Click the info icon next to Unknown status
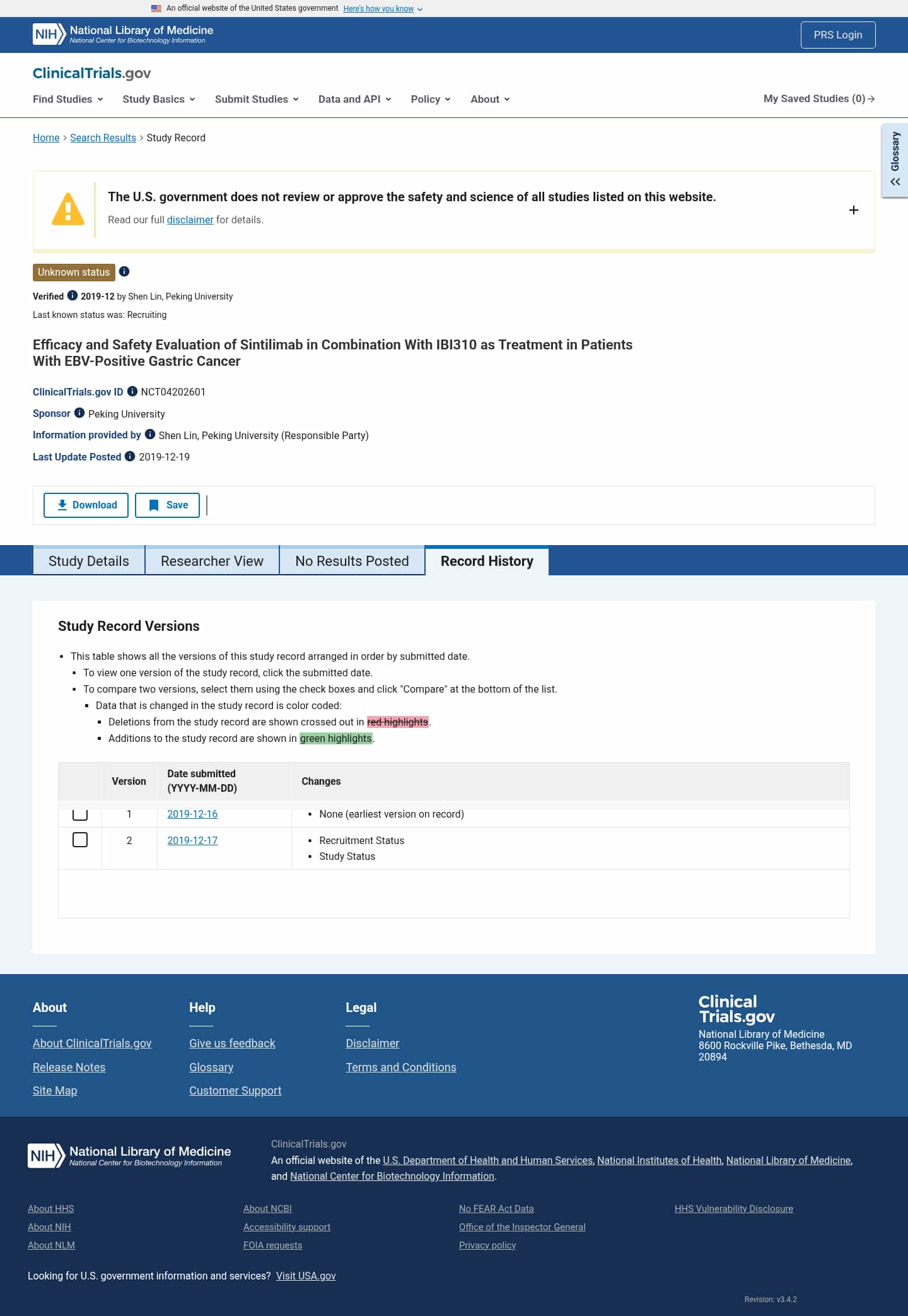908x1316 pixels. pyautogui.click(x=124, y=271)
